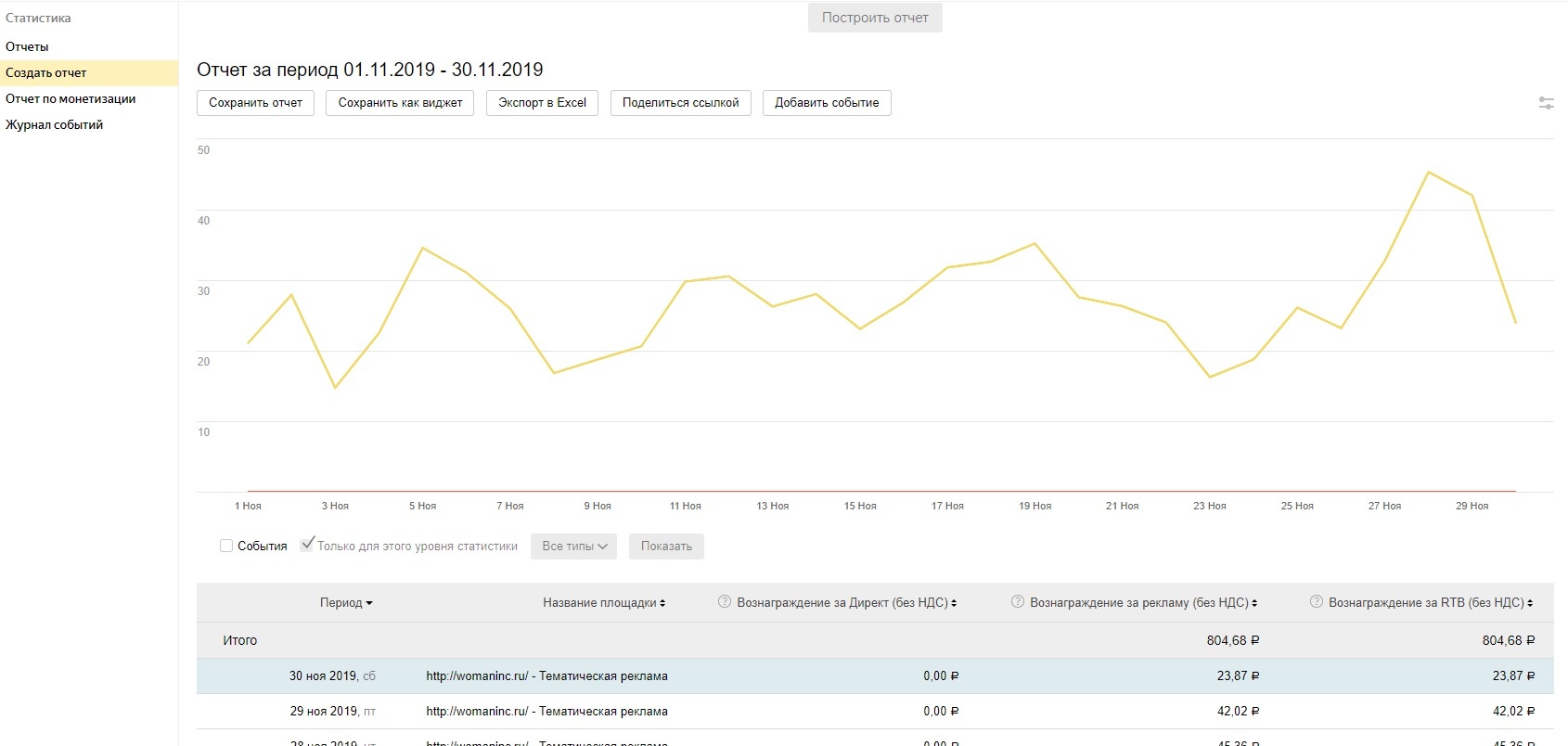Open Отчеты in the sidebar
Viewport: 1568px width, 746px height.
point(27,46)
